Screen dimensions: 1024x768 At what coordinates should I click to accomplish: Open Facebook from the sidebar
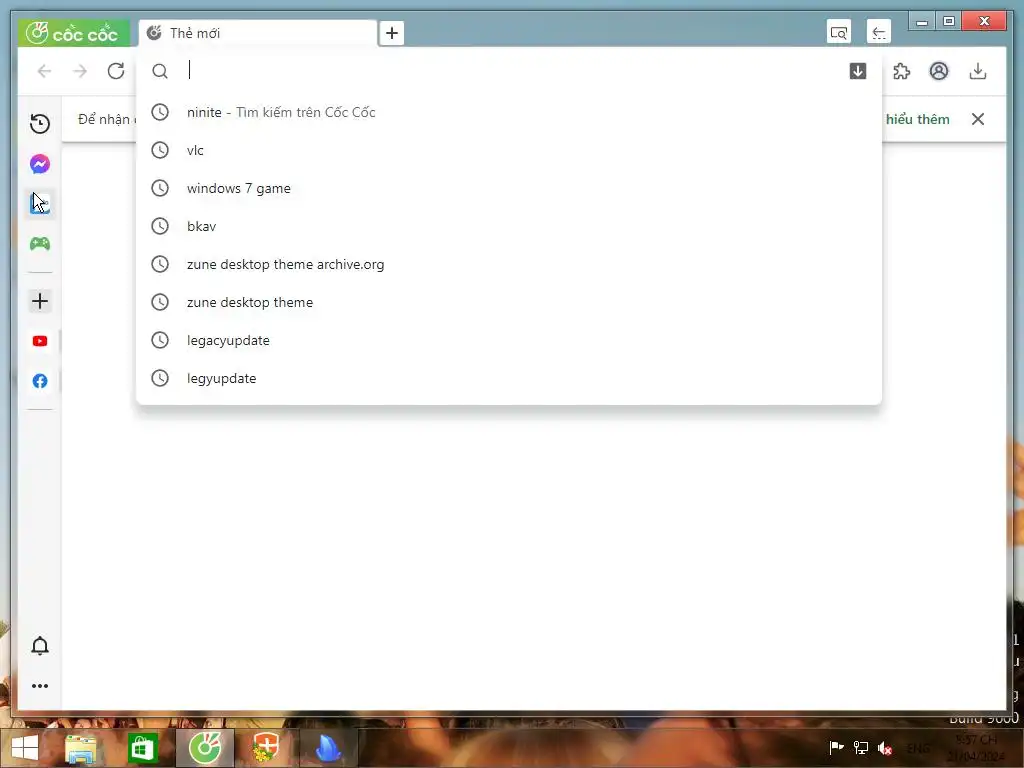pos(40,381)
